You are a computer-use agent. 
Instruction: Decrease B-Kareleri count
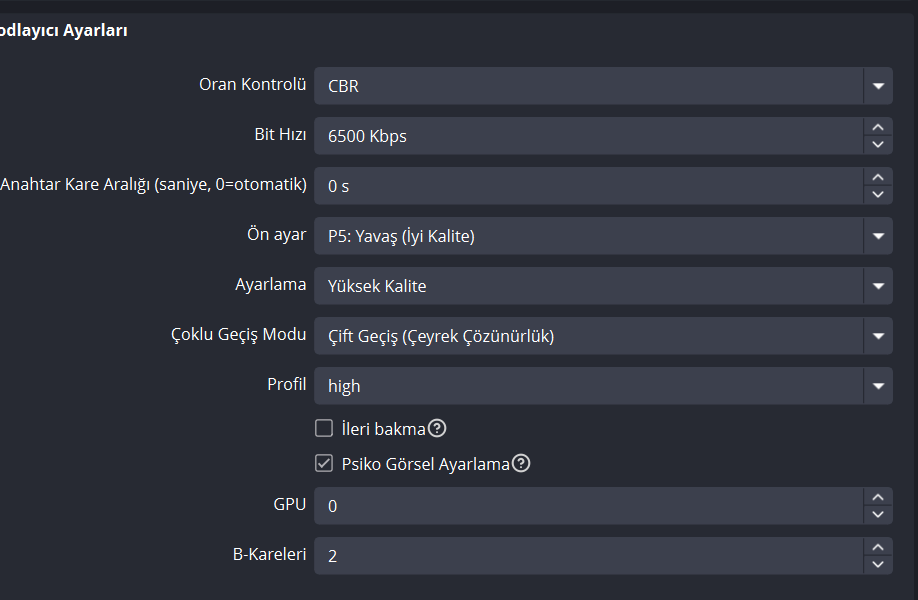point(878,565)
